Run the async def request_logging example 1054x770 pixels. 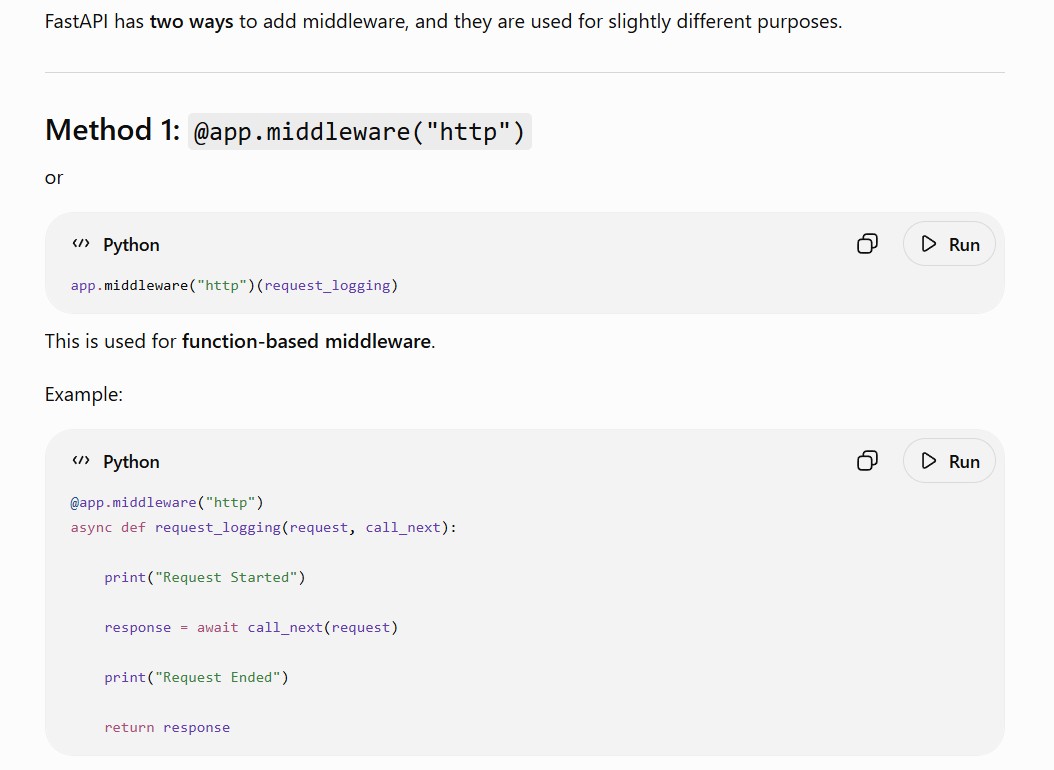(949, 461)
